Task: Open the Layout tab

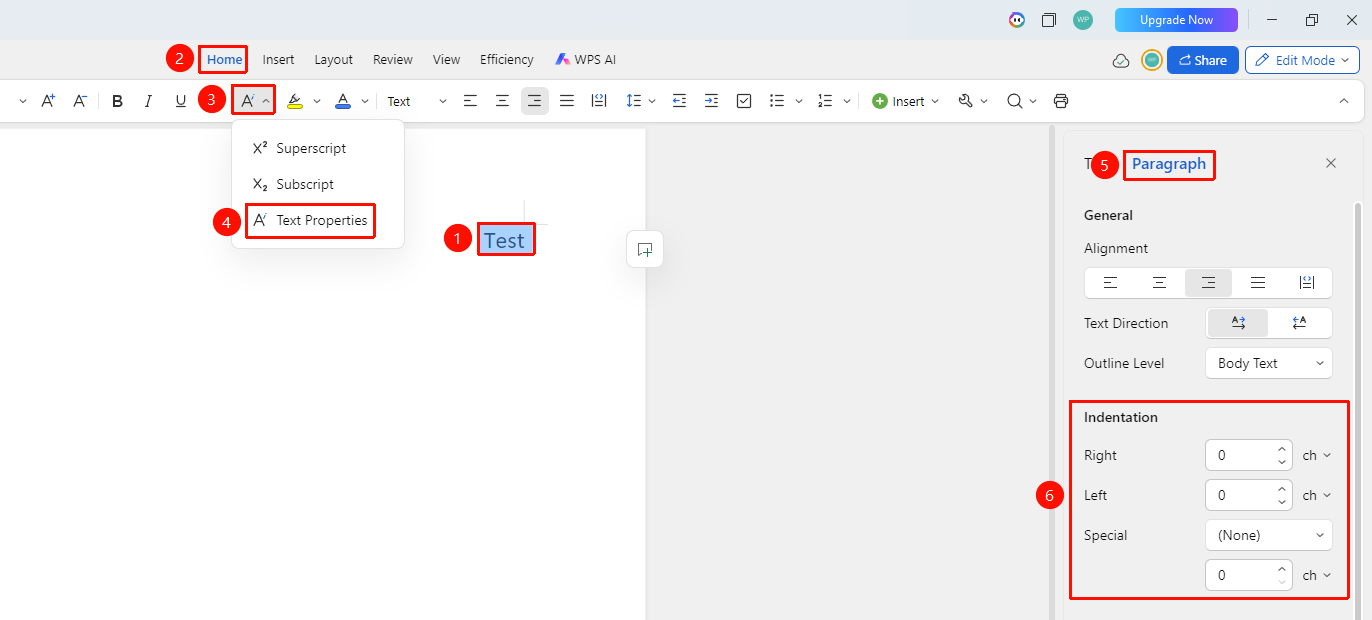Action: 334,60
